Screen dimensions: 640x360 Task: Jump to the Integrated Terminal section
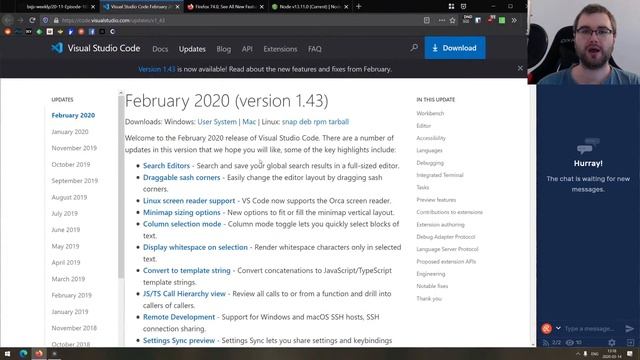(x=440, y=175)
